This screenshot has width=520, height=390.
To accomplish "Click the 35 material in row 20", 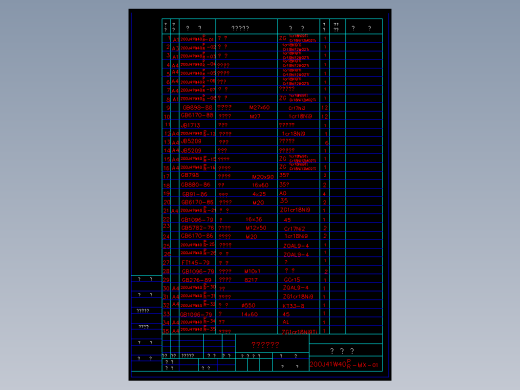I will click(284, 201).
